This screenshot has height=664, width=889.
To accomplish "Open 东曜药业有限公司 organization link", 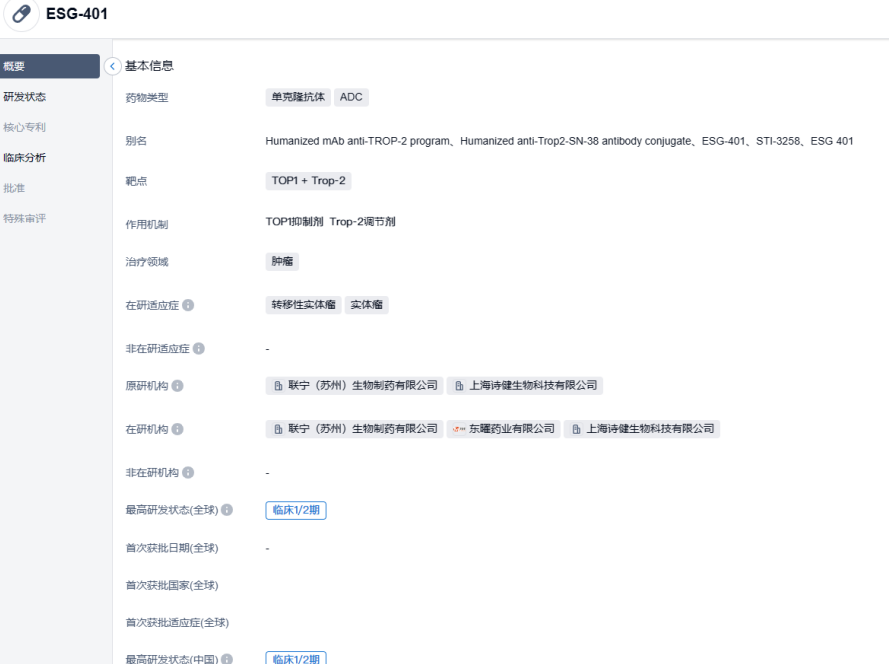I will point(503,429).
